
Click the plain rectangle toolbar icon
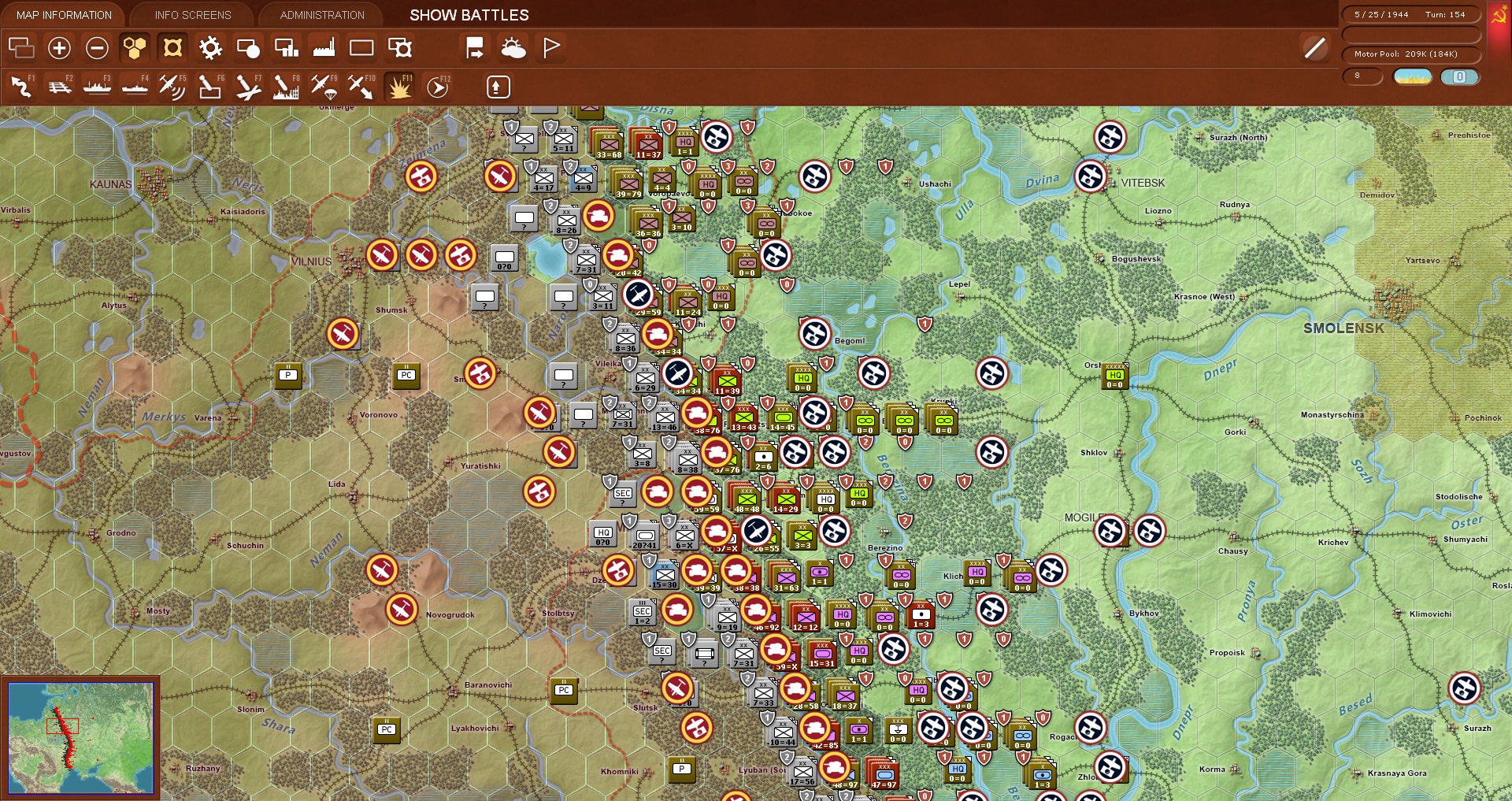361,48
